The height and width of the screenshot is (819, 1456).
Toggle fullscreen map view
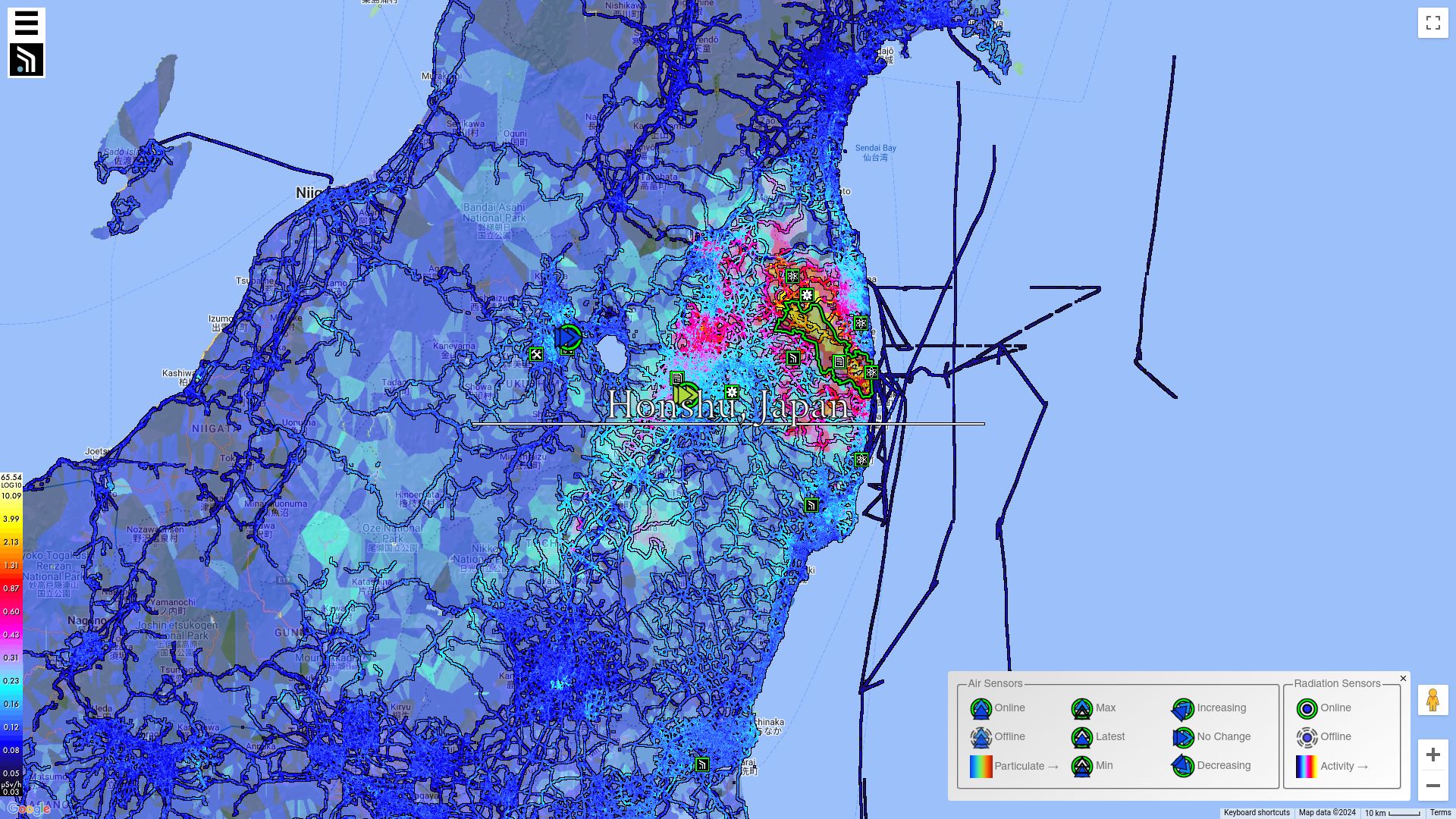[1433, 23]
